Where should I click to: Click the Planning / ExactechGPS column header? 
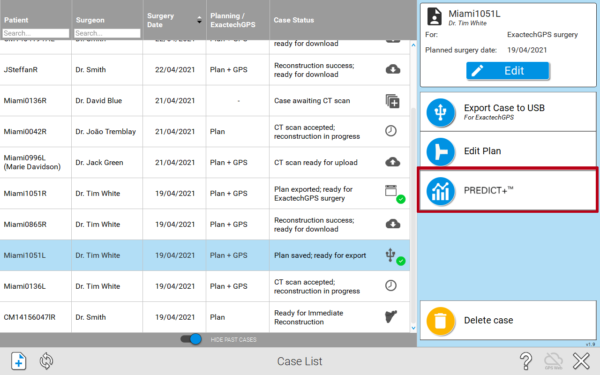[233, 20]
